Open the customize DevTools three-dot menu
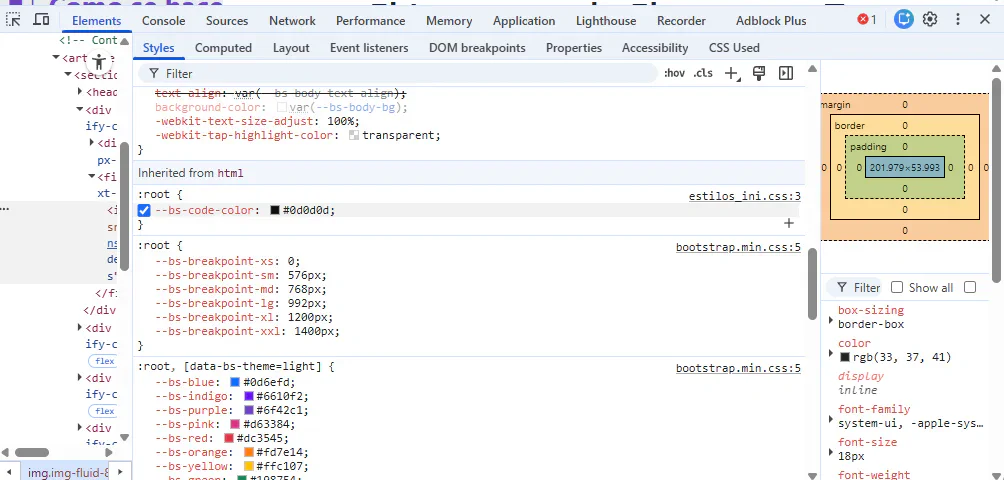 (958, 19)
